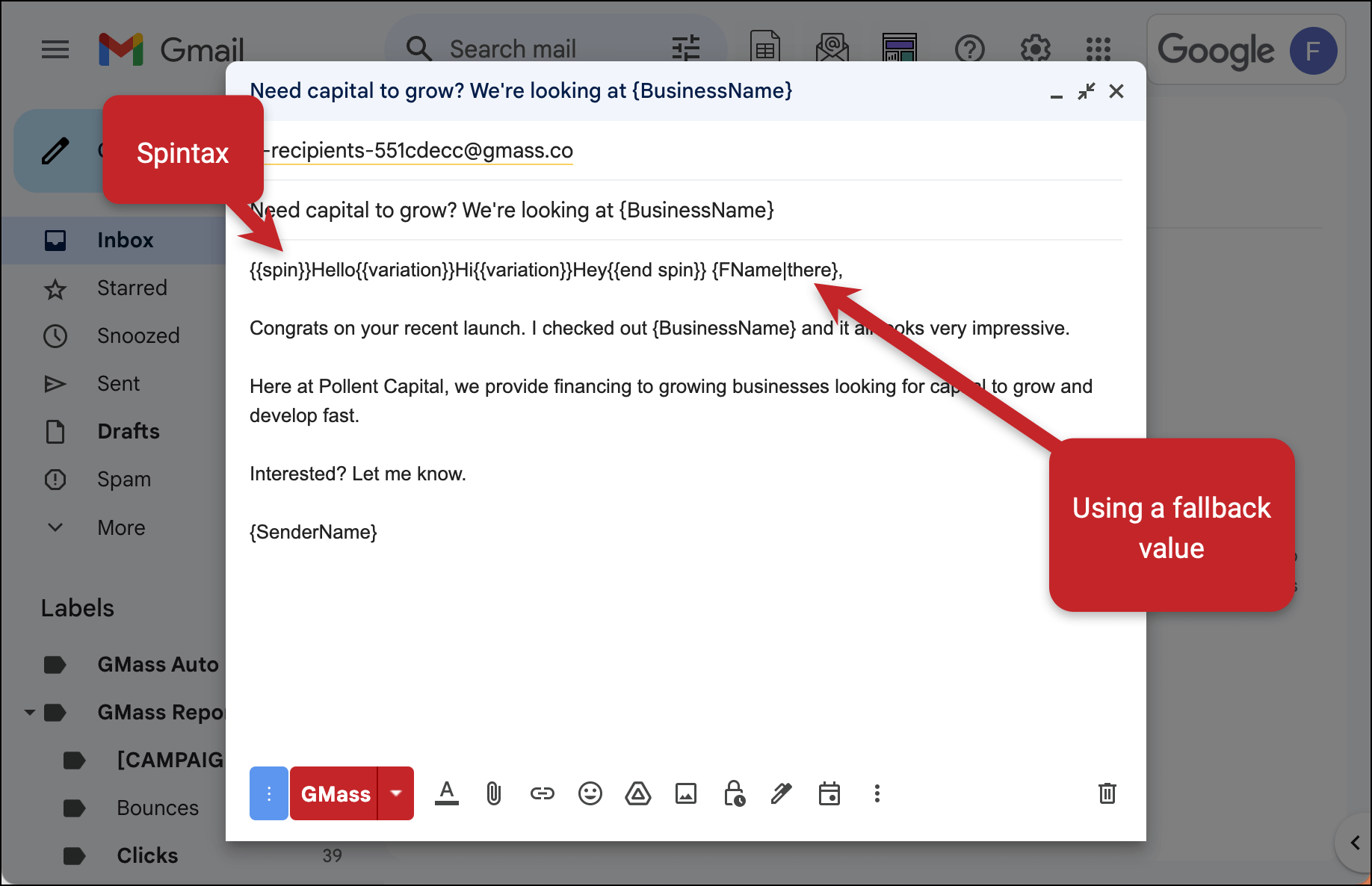Send the campaign with the GMass button
The width and height of the screenshot is (1372, 886).
(x=335, y=793)
